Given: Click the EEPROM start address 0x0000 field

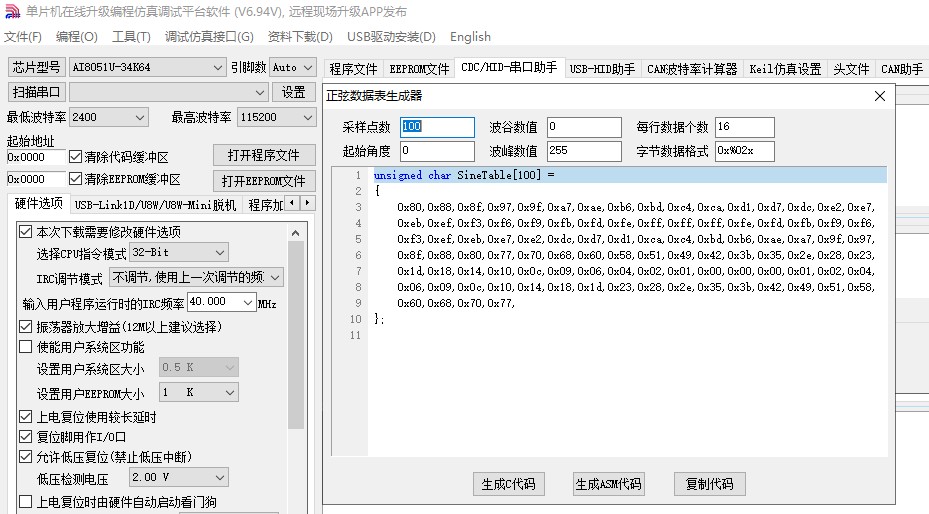Looking at the screenshot, I should click(x=36, y=179).
